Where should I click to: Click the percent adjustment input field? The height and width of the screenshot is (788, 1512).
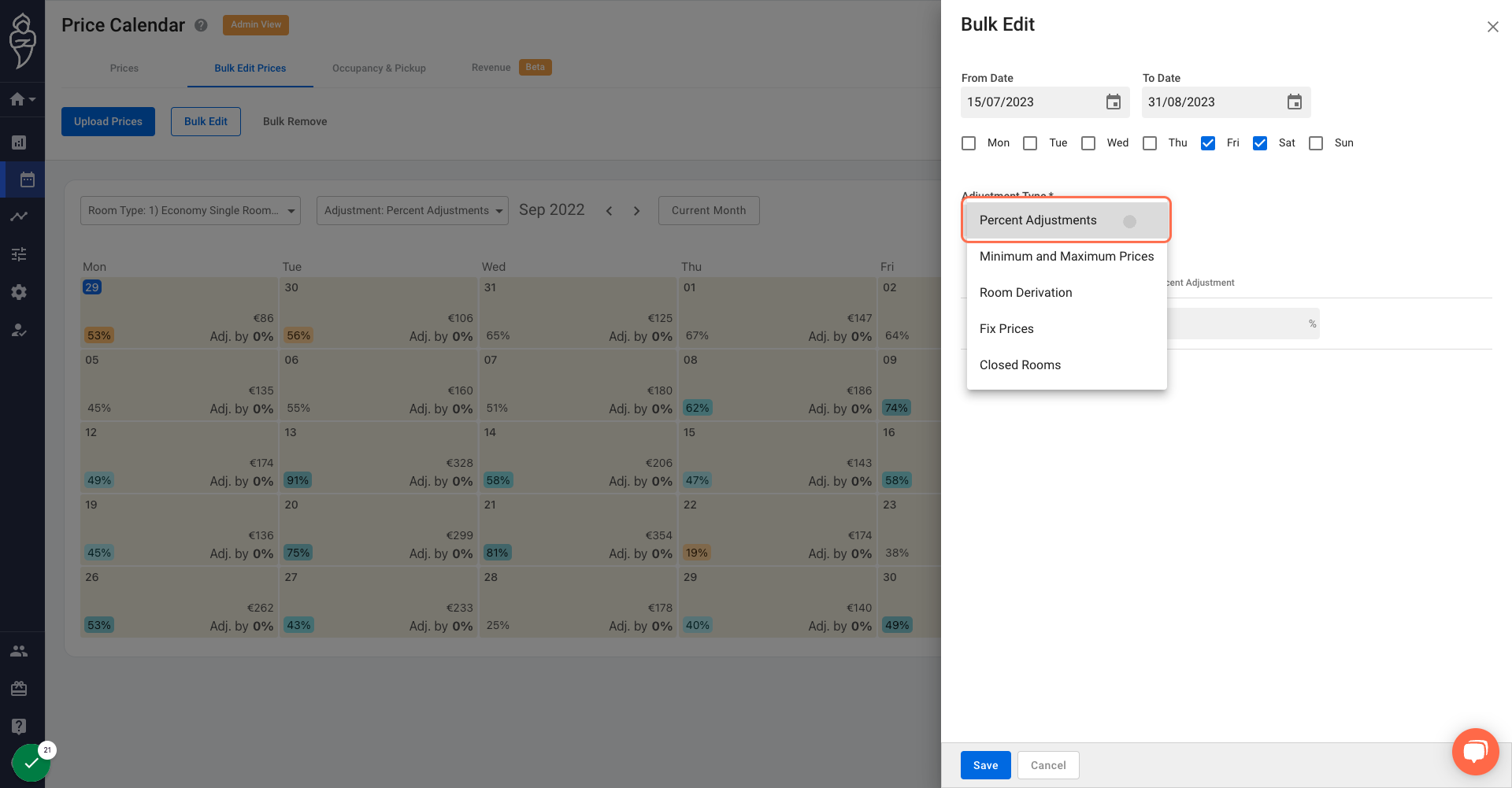click(1243, 324)
